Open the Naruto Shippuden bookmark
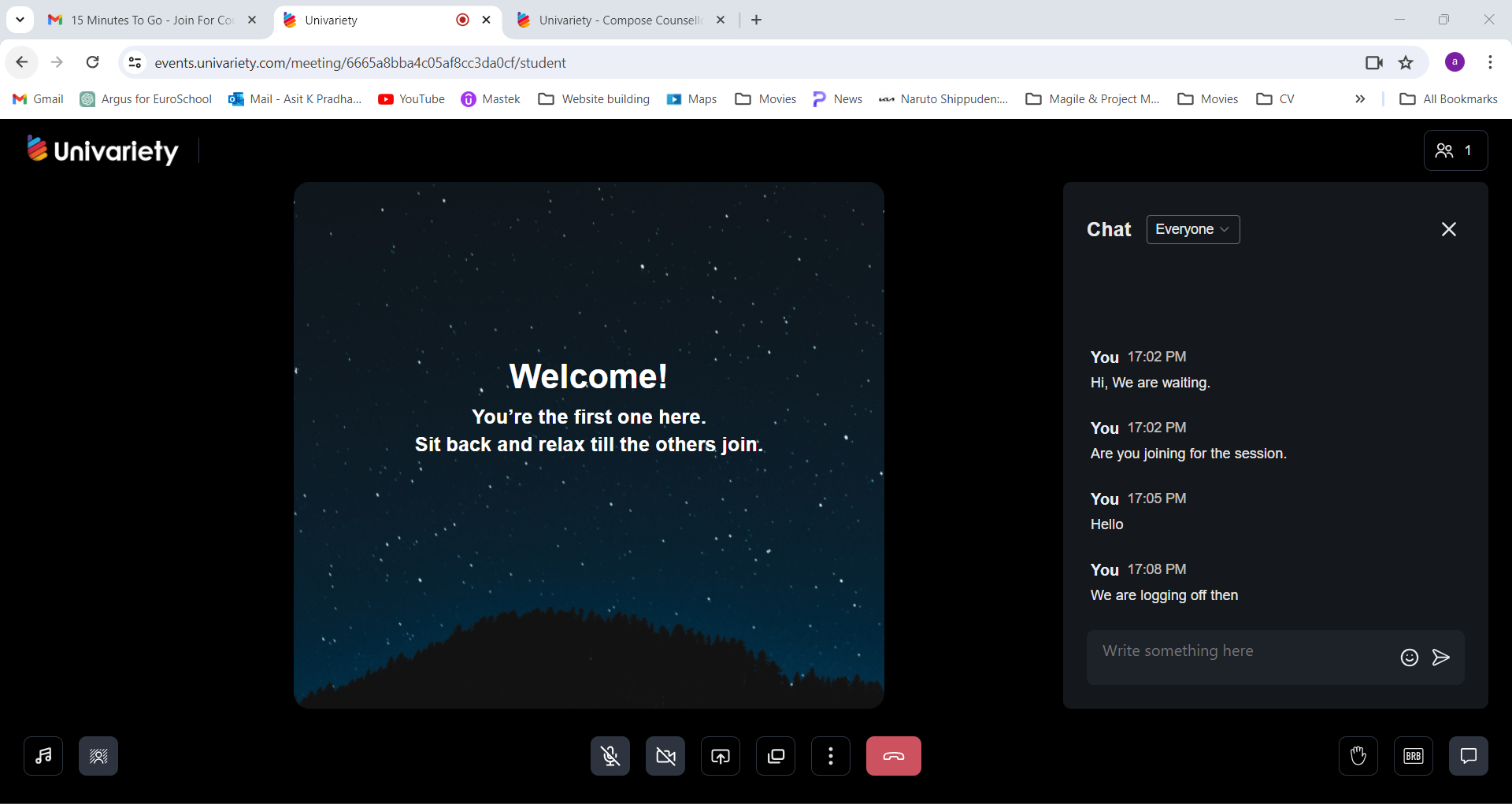 [x=943, y=98]
